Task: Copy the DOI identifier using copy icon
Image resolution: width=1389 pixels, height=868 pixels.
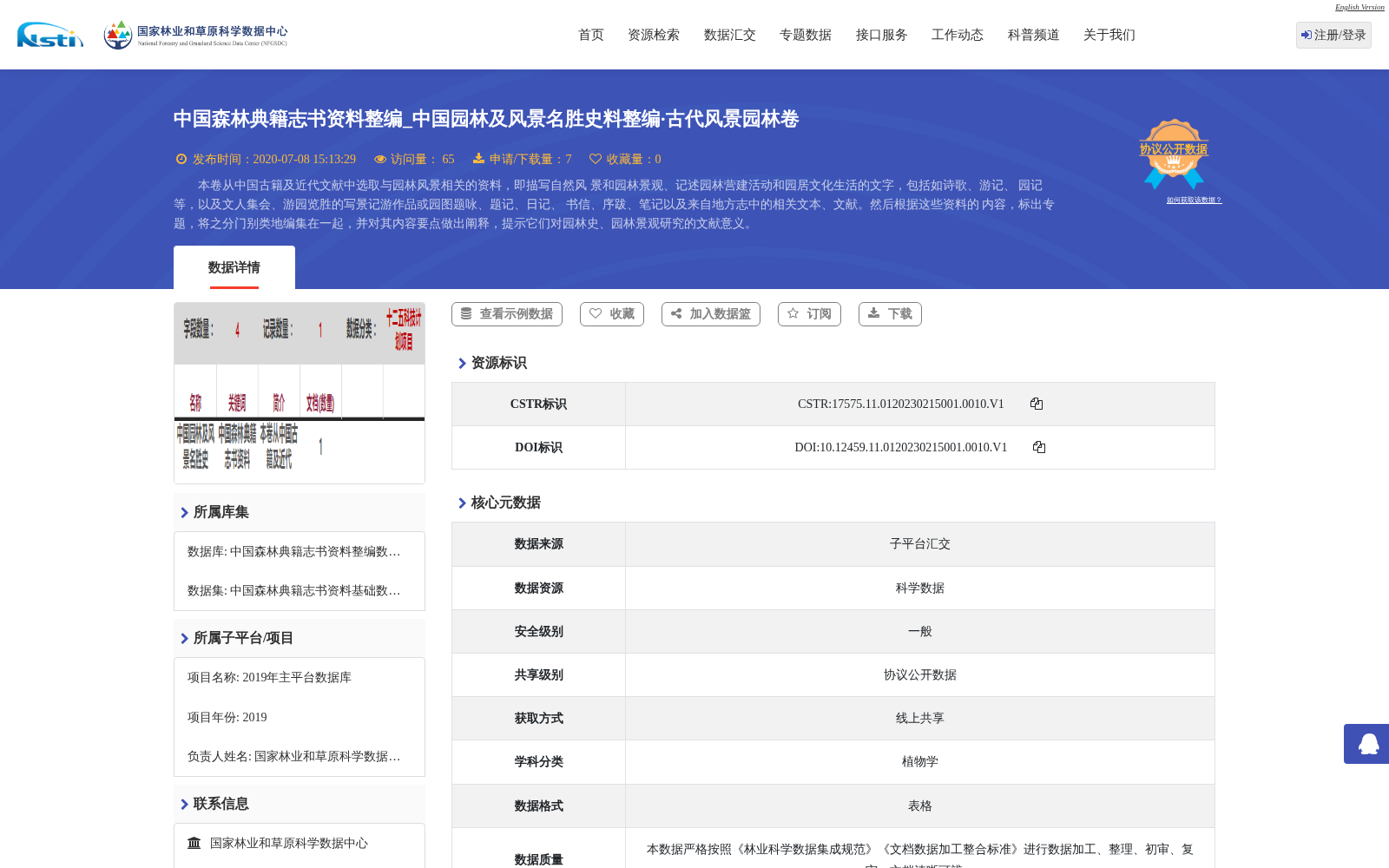Action: click(x=1039, y=447)
